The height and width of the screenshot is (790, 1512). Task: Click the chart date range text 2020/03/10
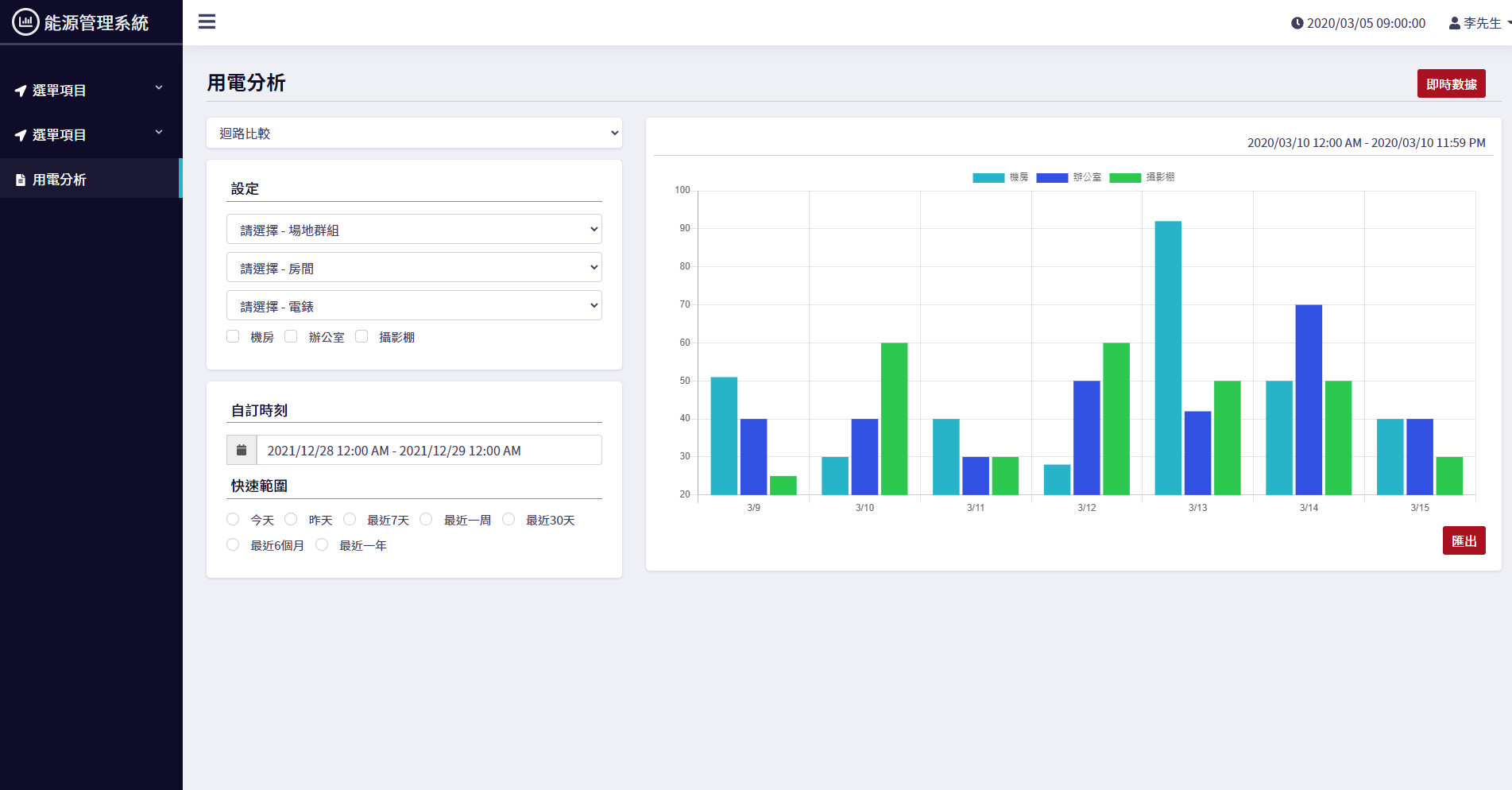click(x=1367, y=143)
